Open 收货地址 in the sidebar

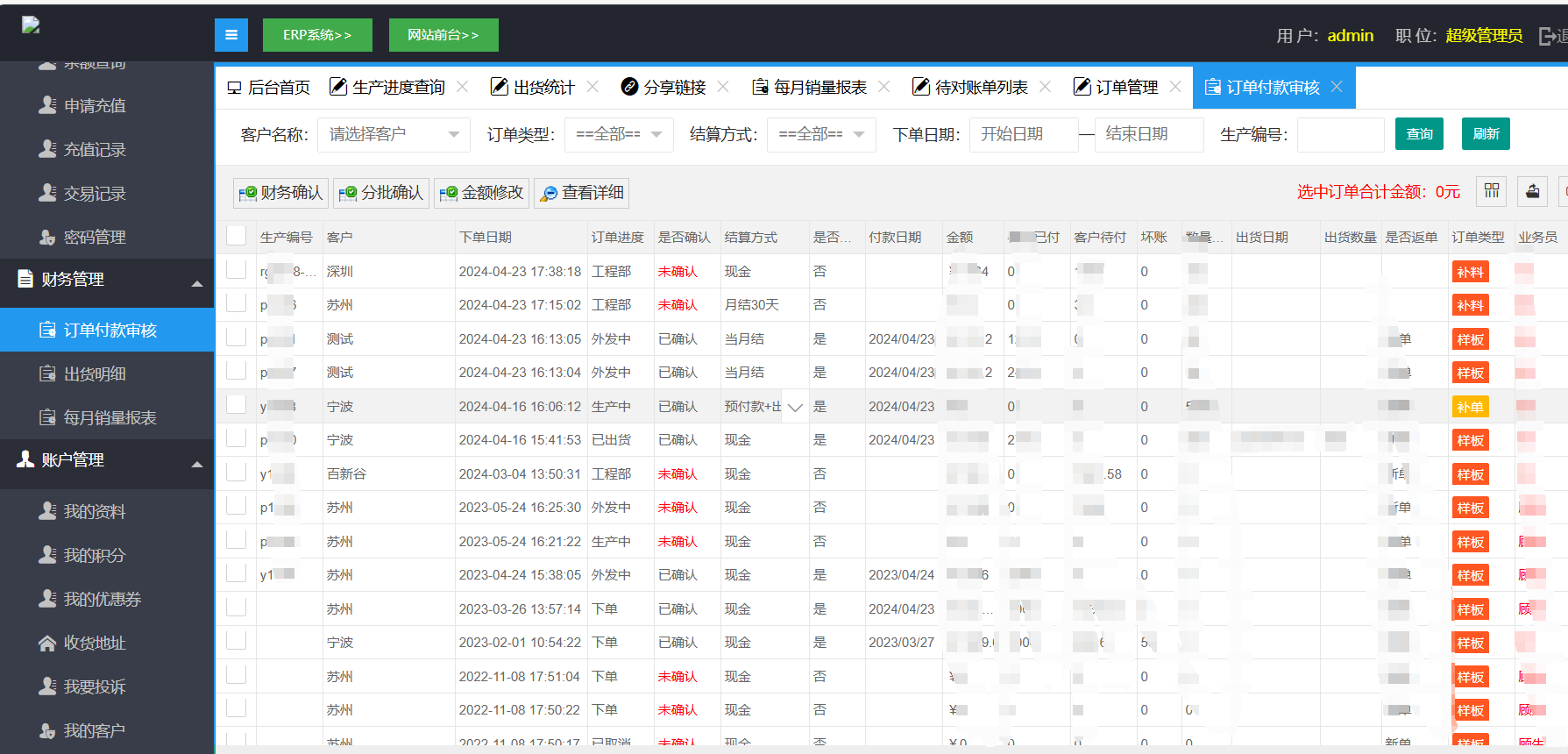coord(95,643)
